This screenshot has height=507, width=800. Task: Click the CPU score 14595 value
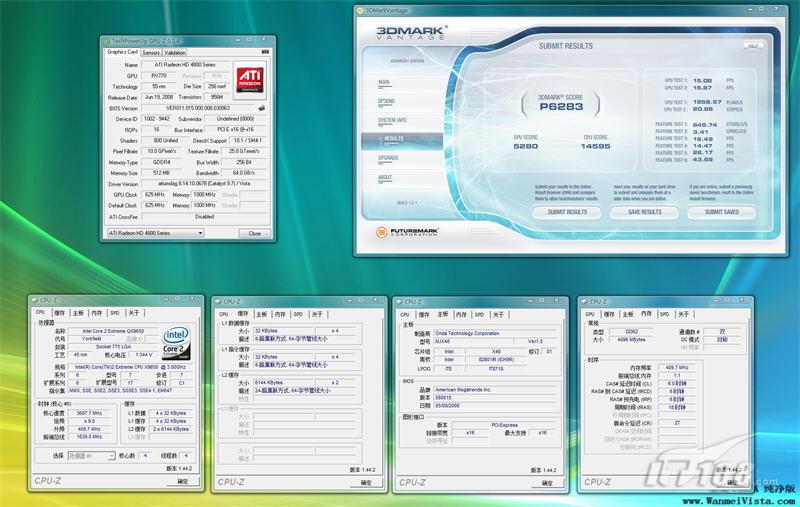(595, 146)
